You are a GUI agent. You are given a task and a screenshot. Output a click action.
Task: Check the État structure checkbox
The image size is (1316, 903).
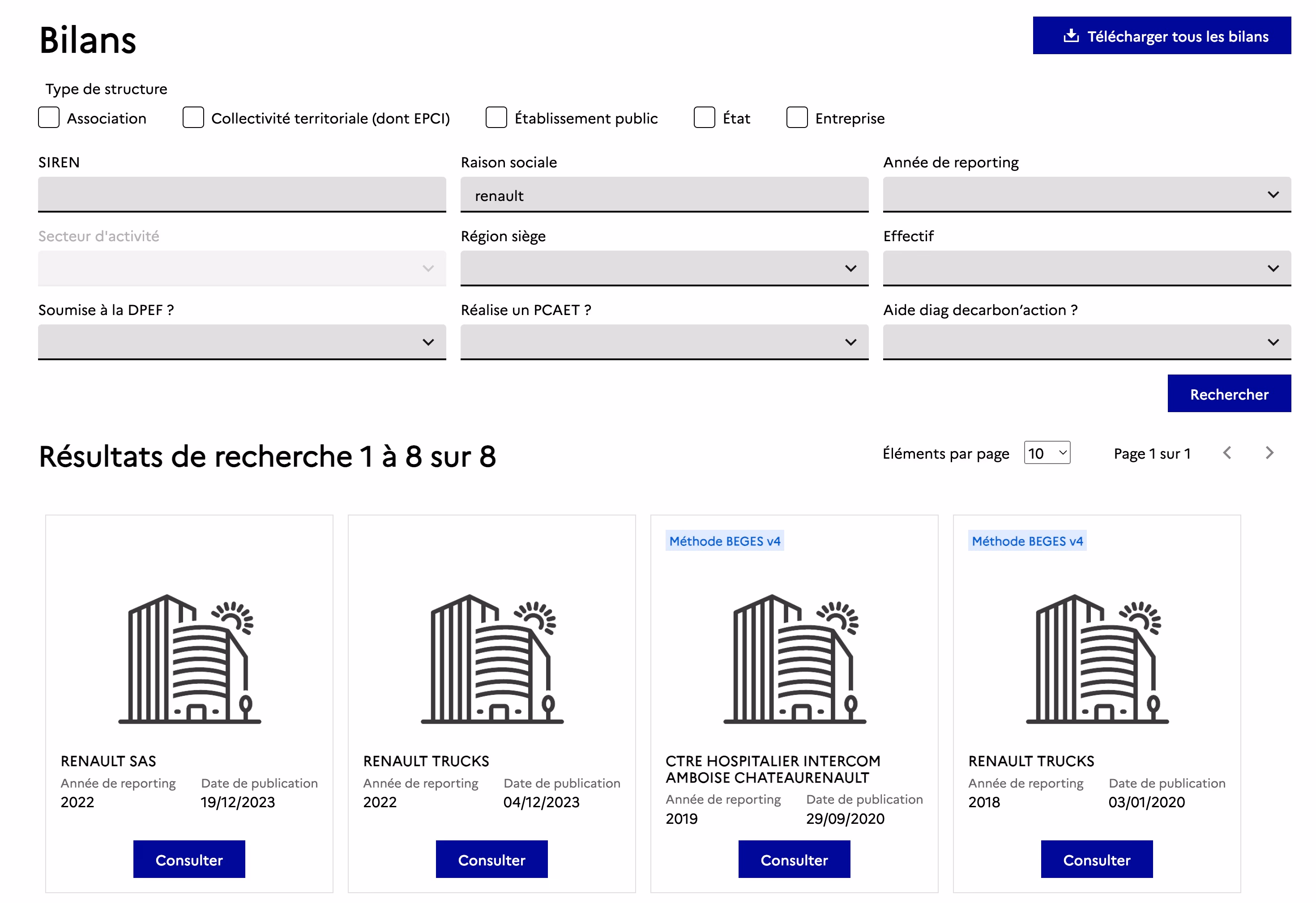tap(704, 118)
